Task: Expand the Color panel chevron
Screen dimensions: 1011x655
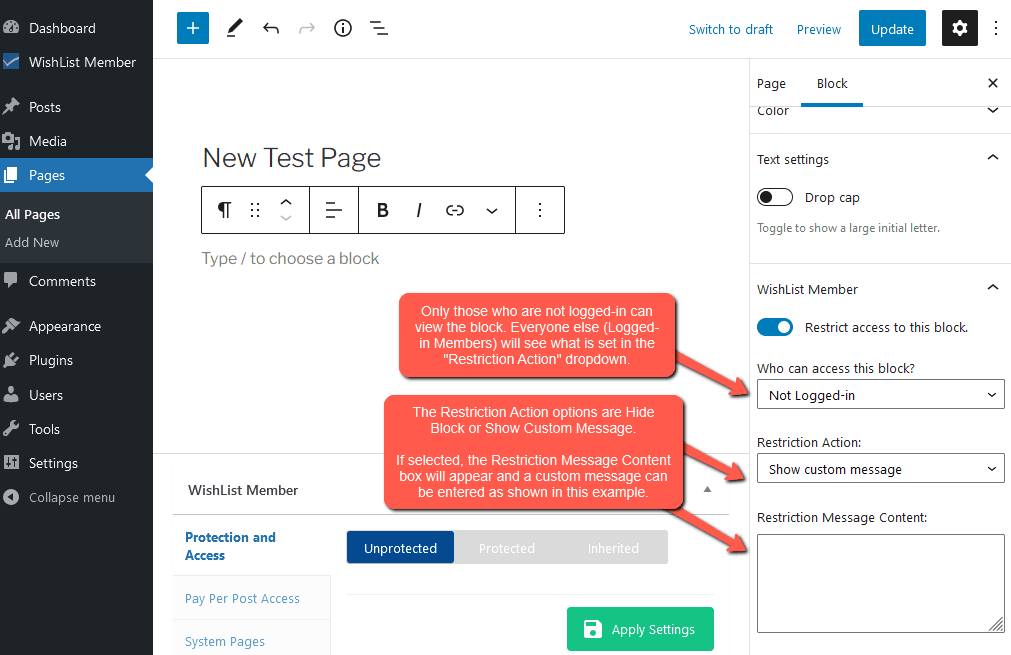Action: pyautogui.click(x=993, y=110)
